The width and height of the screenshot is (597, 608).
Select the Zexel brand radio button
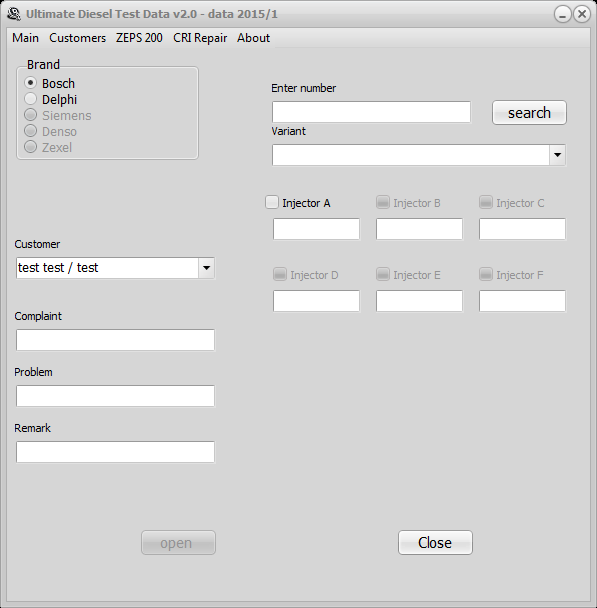coord(31,147)
